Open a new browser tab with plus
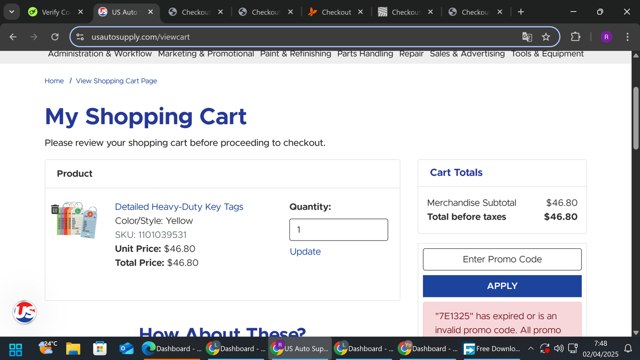The image size is (640, 360). pos(520,12)
